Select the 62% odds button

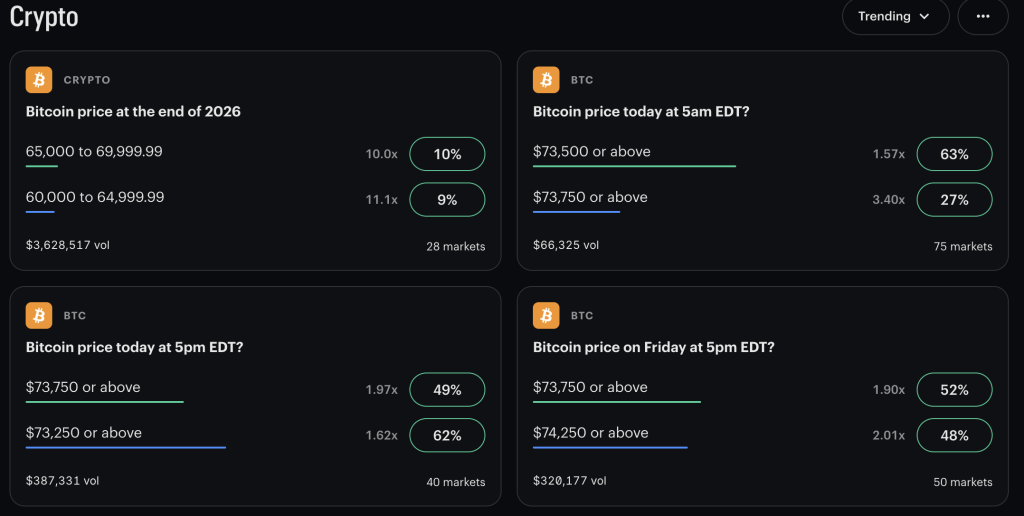coord(447,436)
